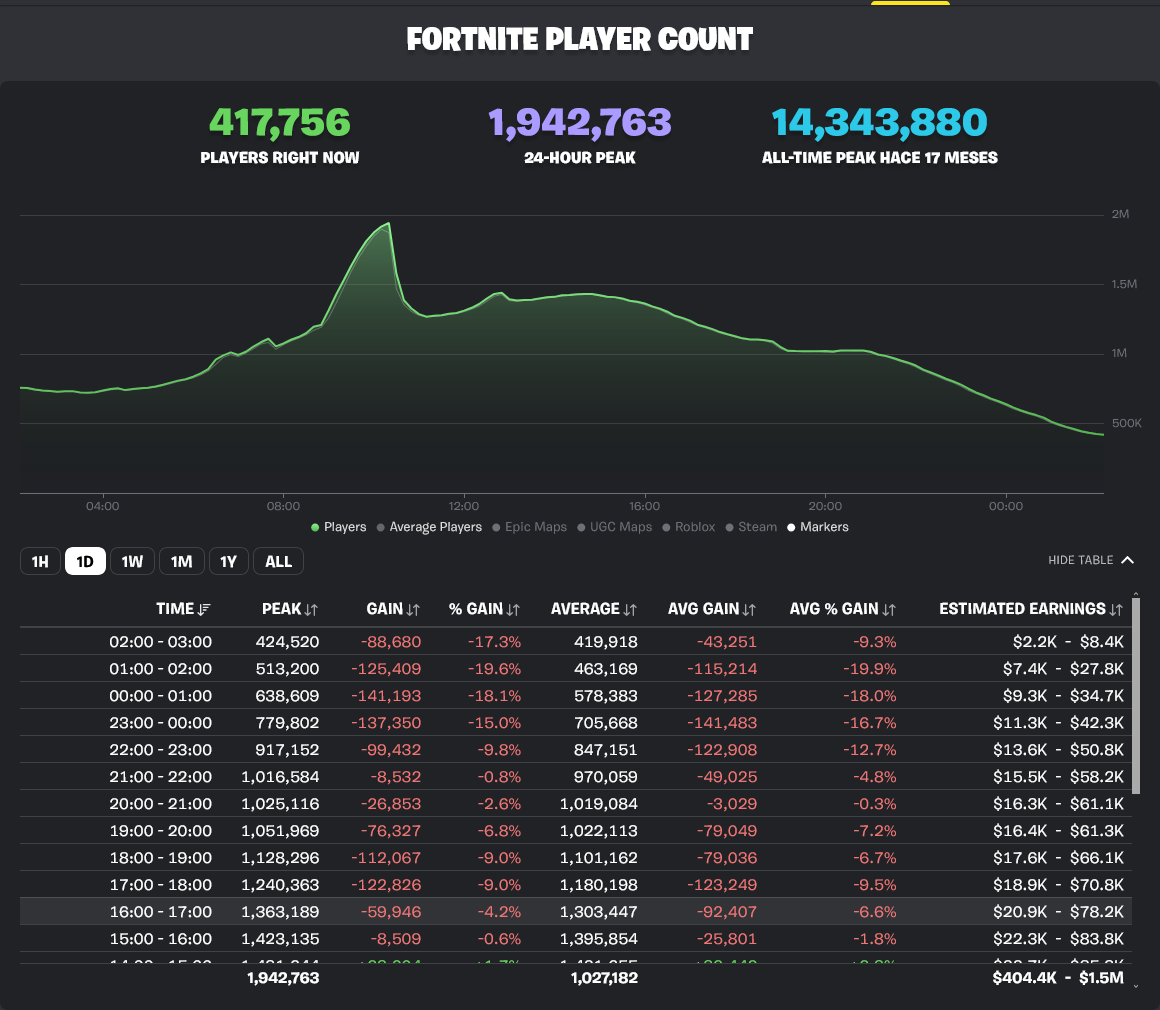Click the 14,343,880 all-time peak figure
This screenshot has width=1160, height=1010.
pyautogui.click(x=880, y=123)
